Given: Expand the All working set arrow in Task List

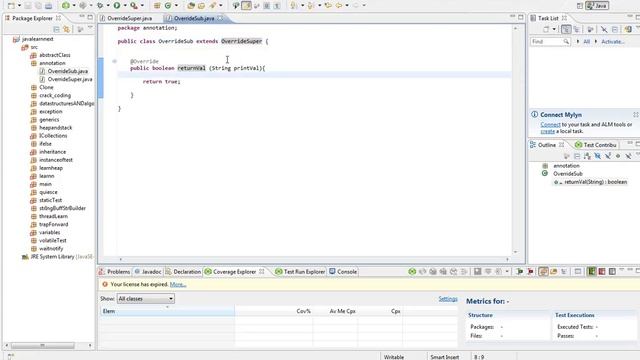Looking at the screenshot, I should (x=578, y=42).
